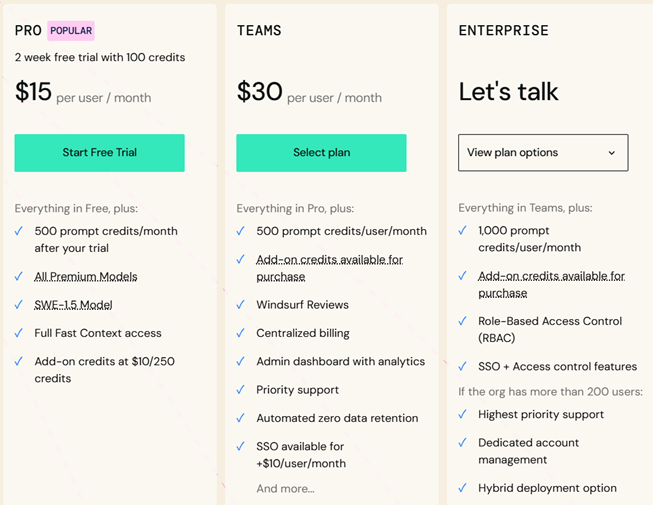Click And more... under Teams features
Image resolution: width=653 pixels, height=505 pixels.
tap(285, 489)
